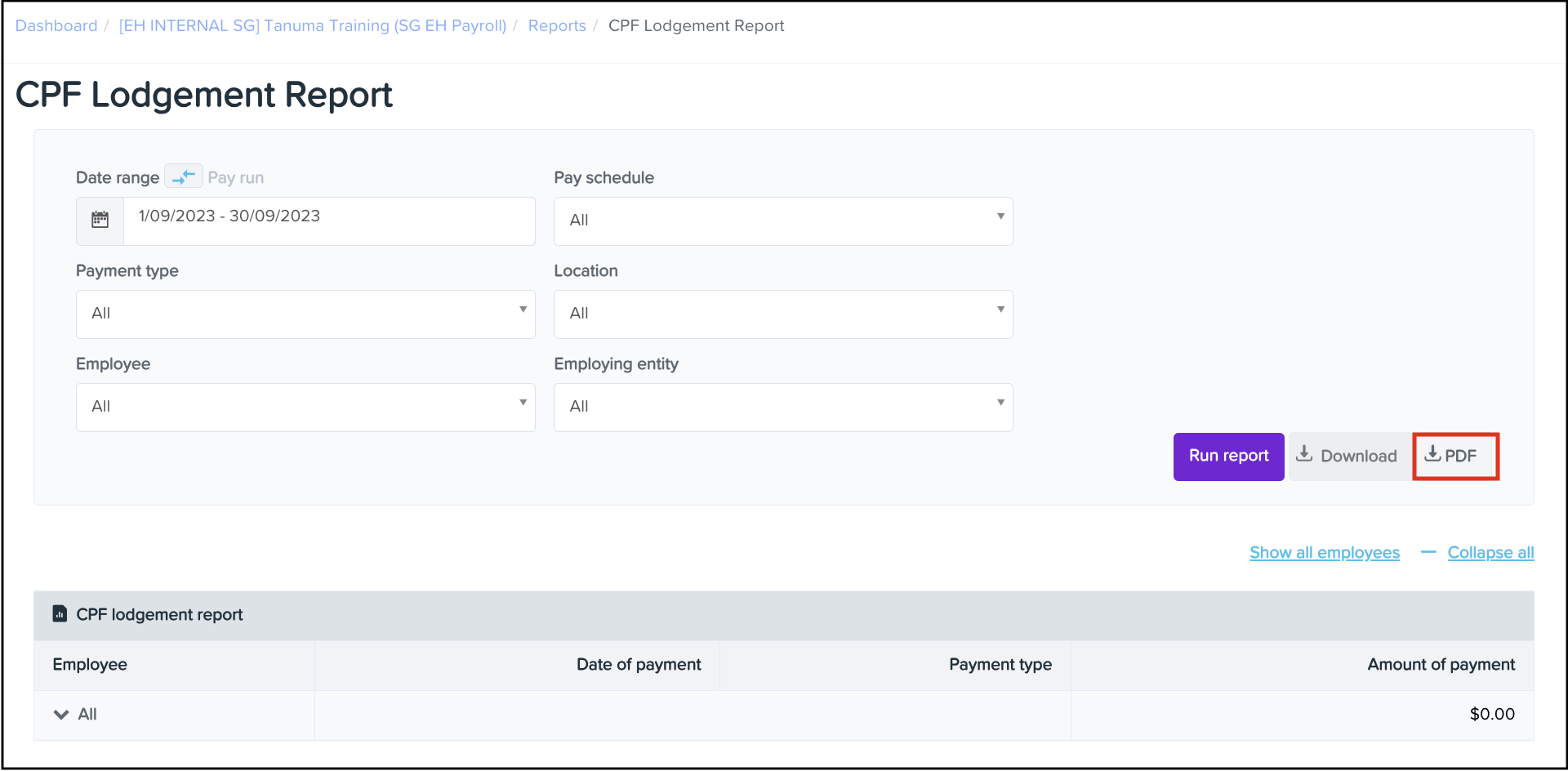Expand the All row chevron
The height and width of the screenshot is (771, 1568).
point(61,715)
